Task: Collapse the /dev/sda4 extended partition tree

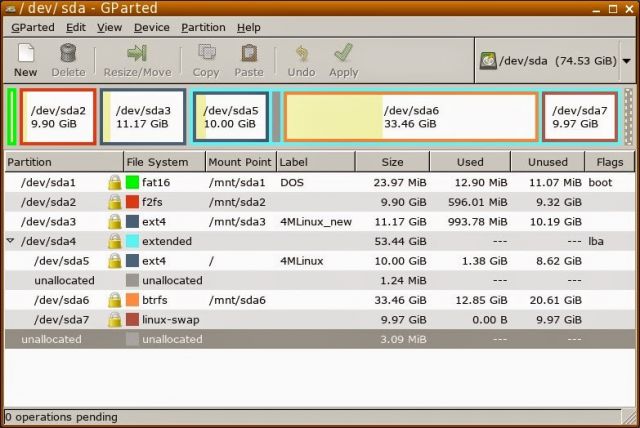Action: 11,241
